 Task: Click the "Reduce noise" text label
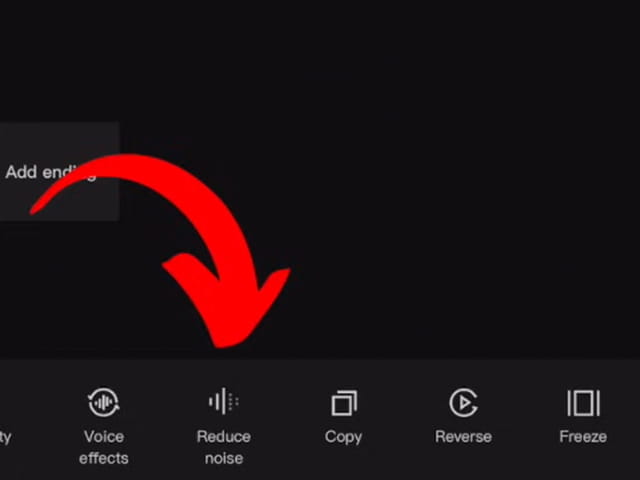pos(224,447)
